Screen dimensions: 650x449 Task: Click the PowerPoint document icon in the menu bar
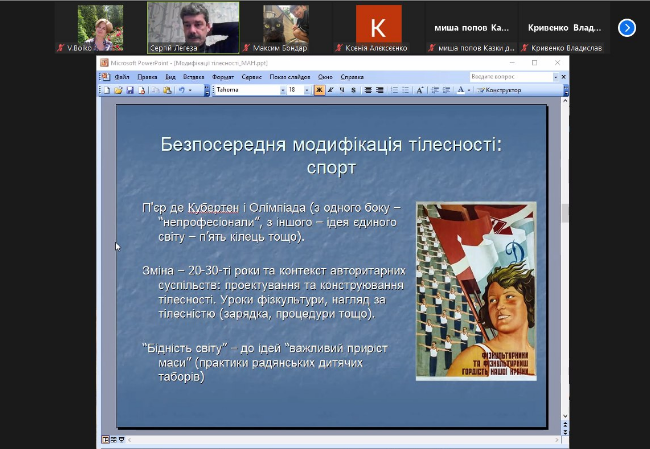105,77
